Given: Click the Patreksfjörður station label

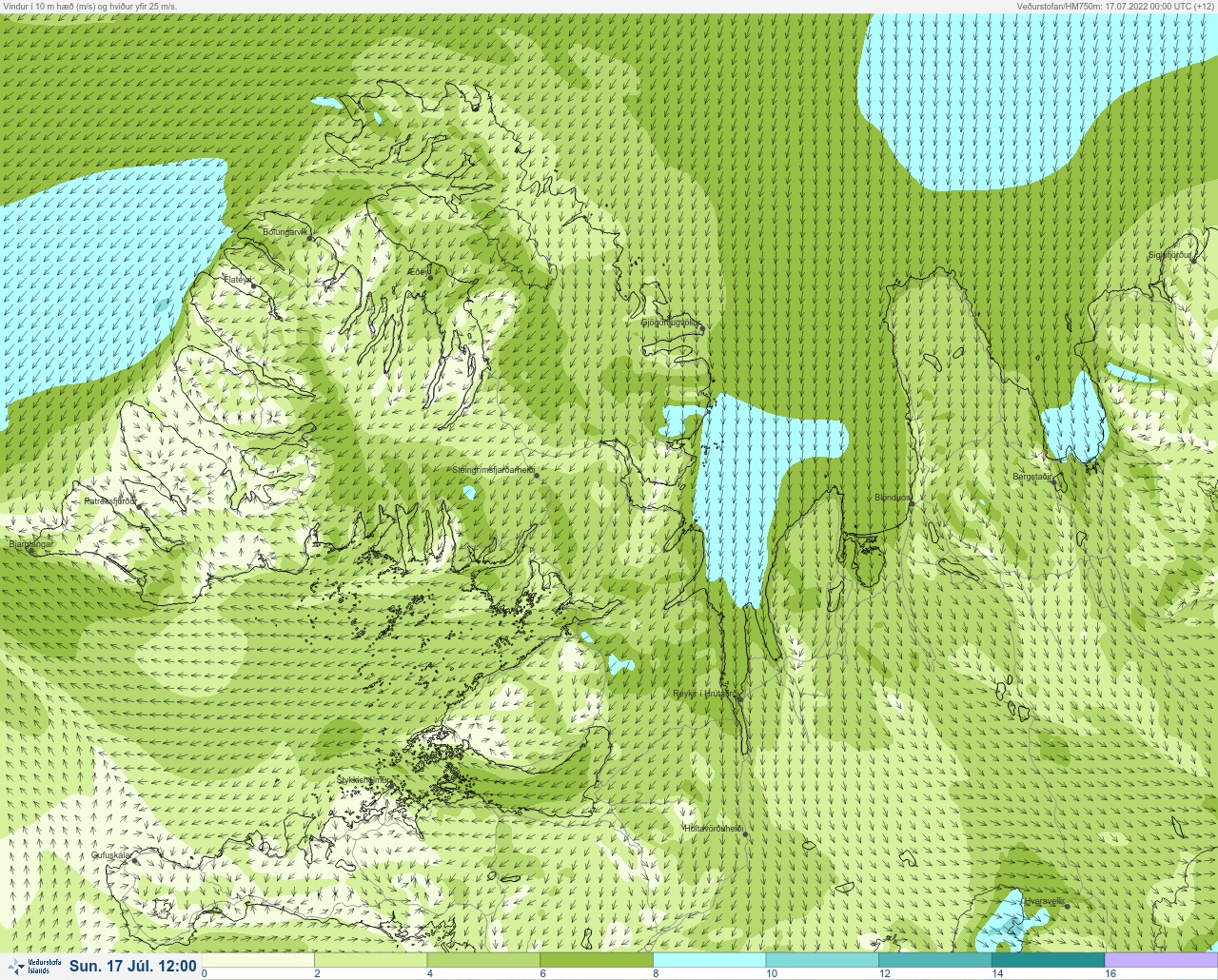Looking at the screenshot, I should coord(110,500).
